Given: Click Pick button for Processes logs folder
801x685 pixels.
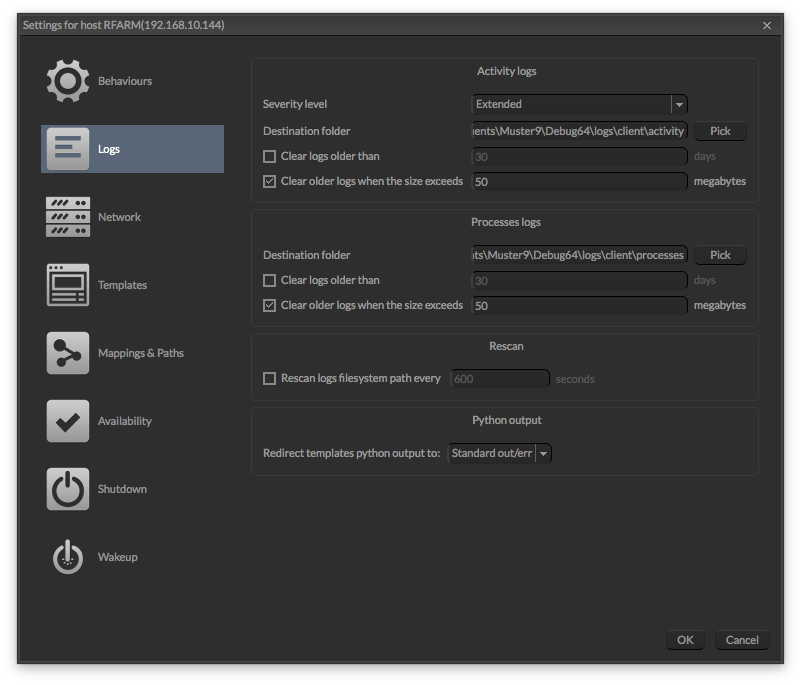Looking at the screenshot, I should point(720,255).
